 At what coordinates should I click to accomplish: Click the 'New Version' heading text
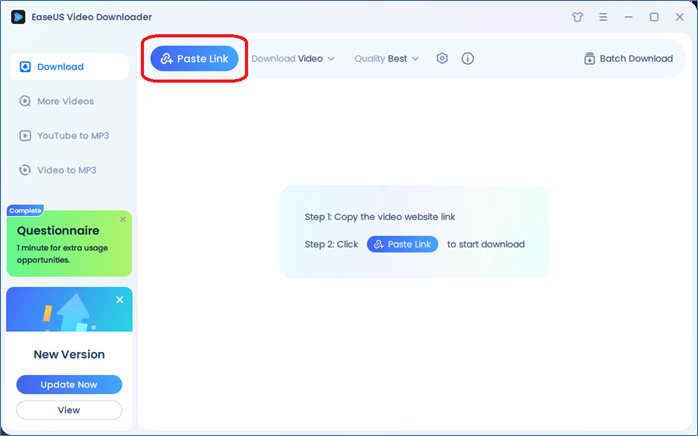(69, 354)
